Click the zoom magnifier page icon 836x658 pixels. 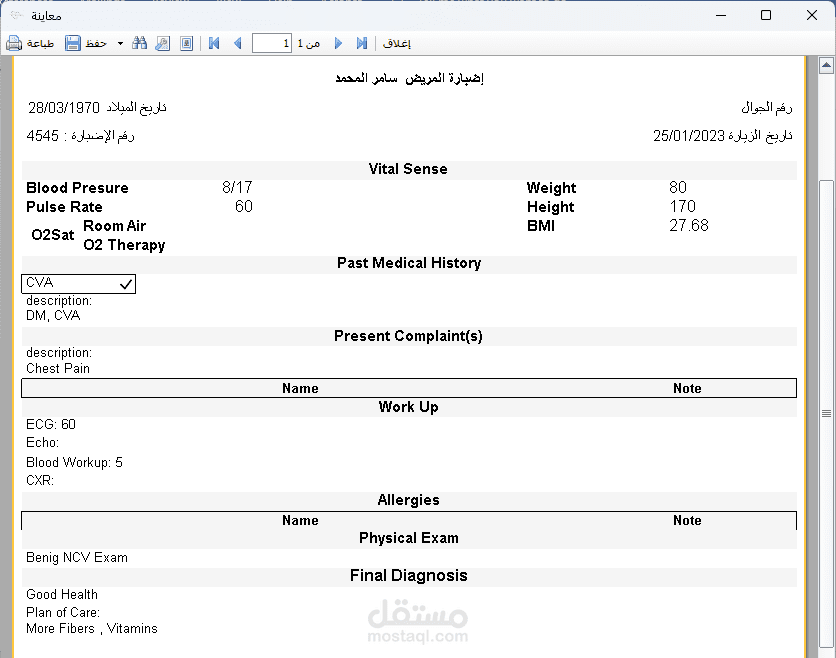[x=163, y=43]
